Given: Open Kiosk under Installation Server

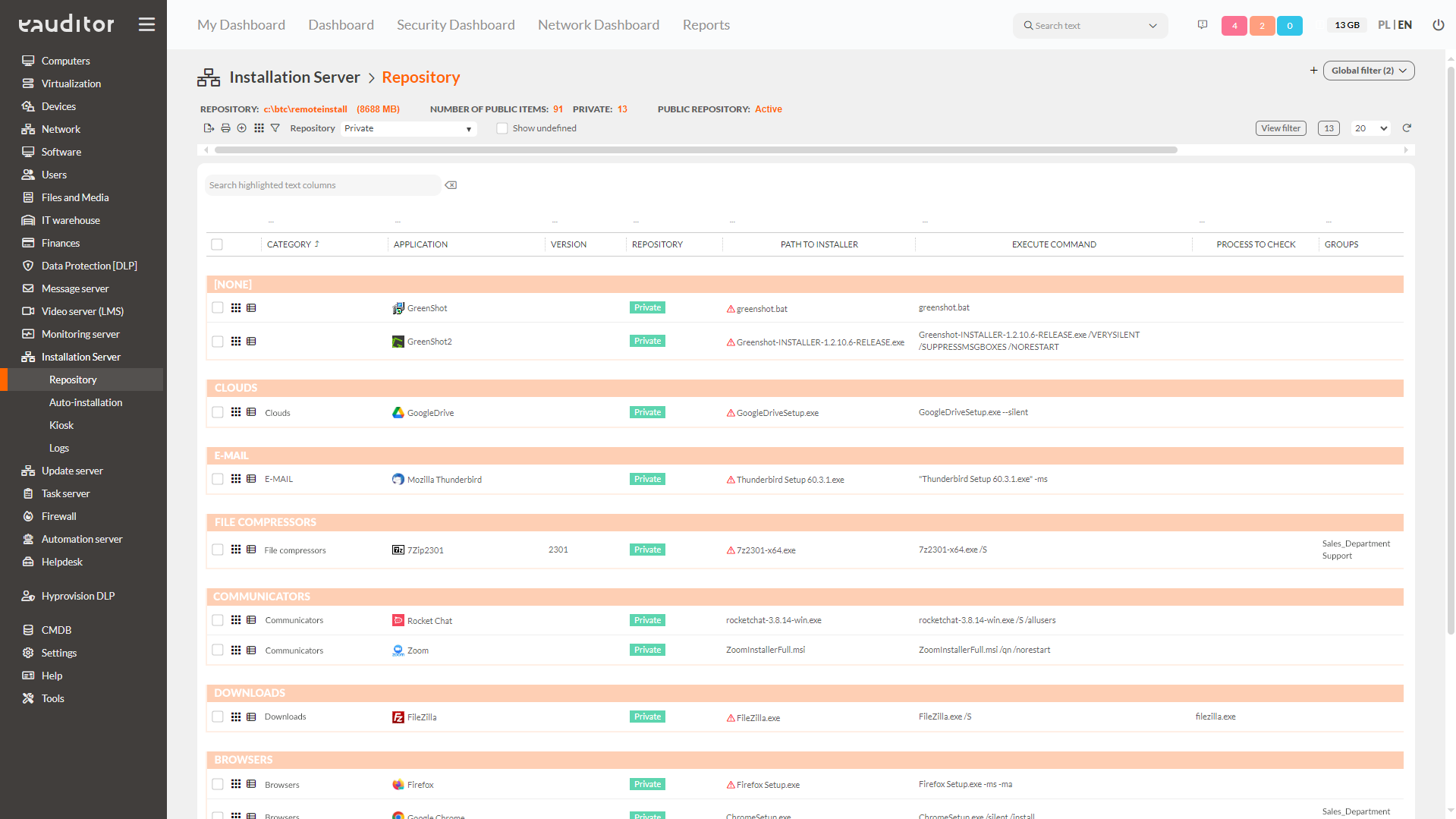Looking at the screenshot, I should pos(61,425).
